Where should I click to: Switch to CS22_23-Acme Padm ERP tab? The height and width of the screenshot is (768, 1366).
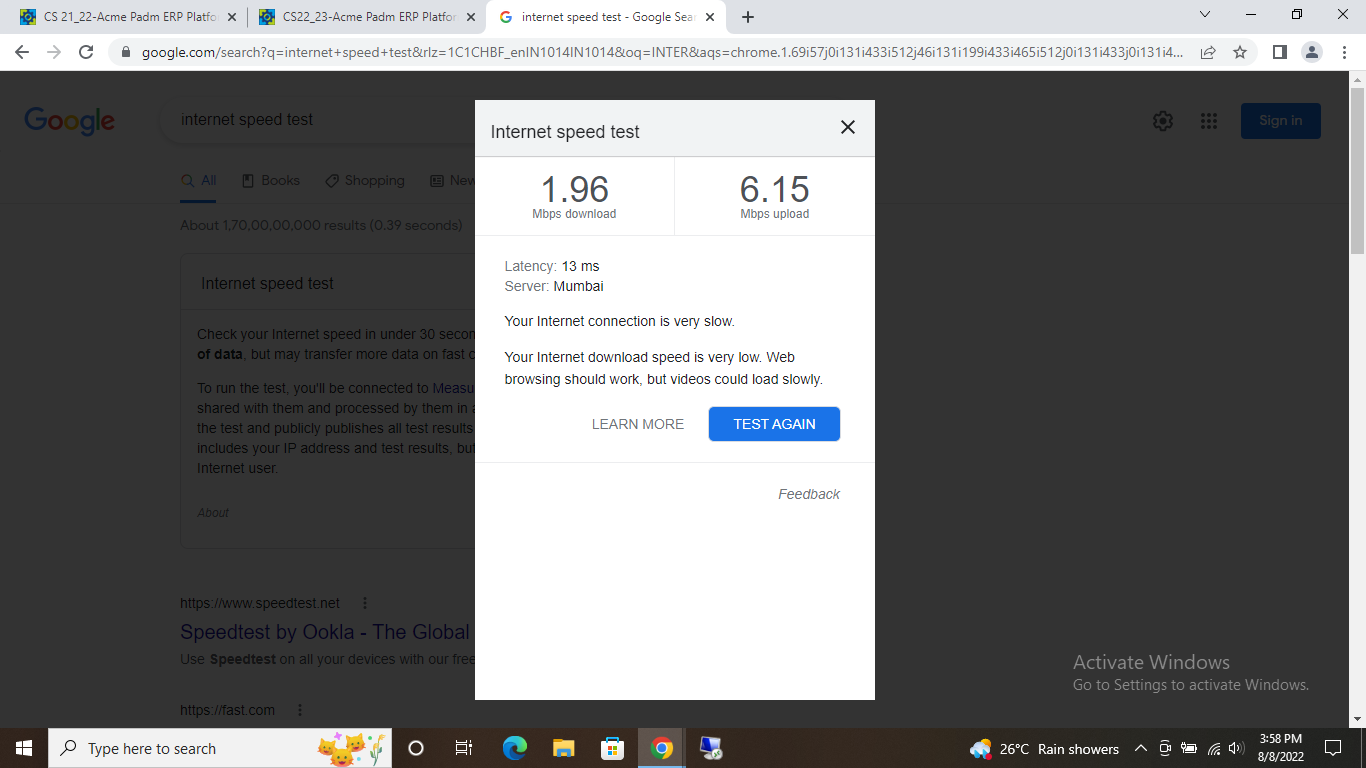point(366,17)
